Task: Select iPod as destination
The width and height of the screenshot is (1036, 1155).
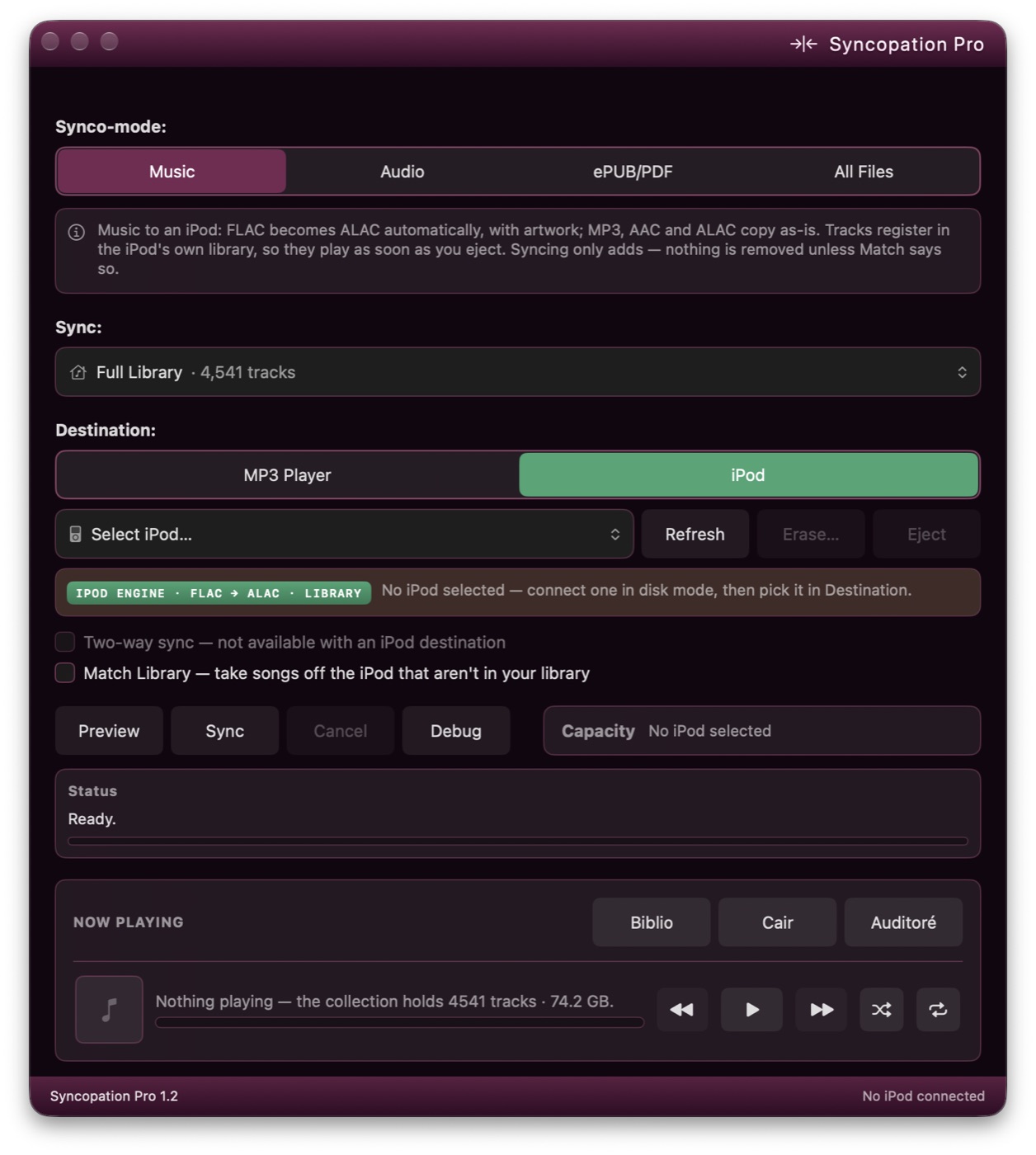Action: (748, 475)
